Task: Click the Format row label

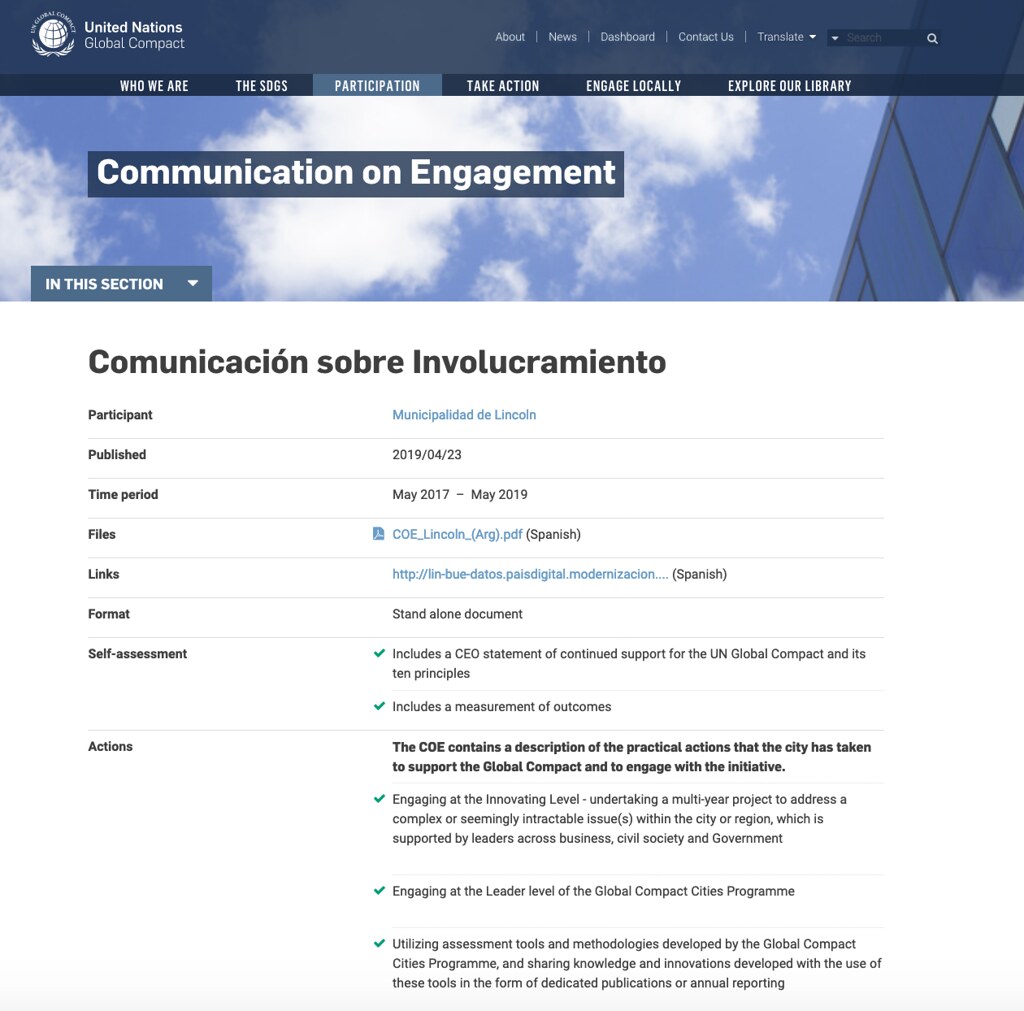Action: pyautogui.click(x=109, y=614)
